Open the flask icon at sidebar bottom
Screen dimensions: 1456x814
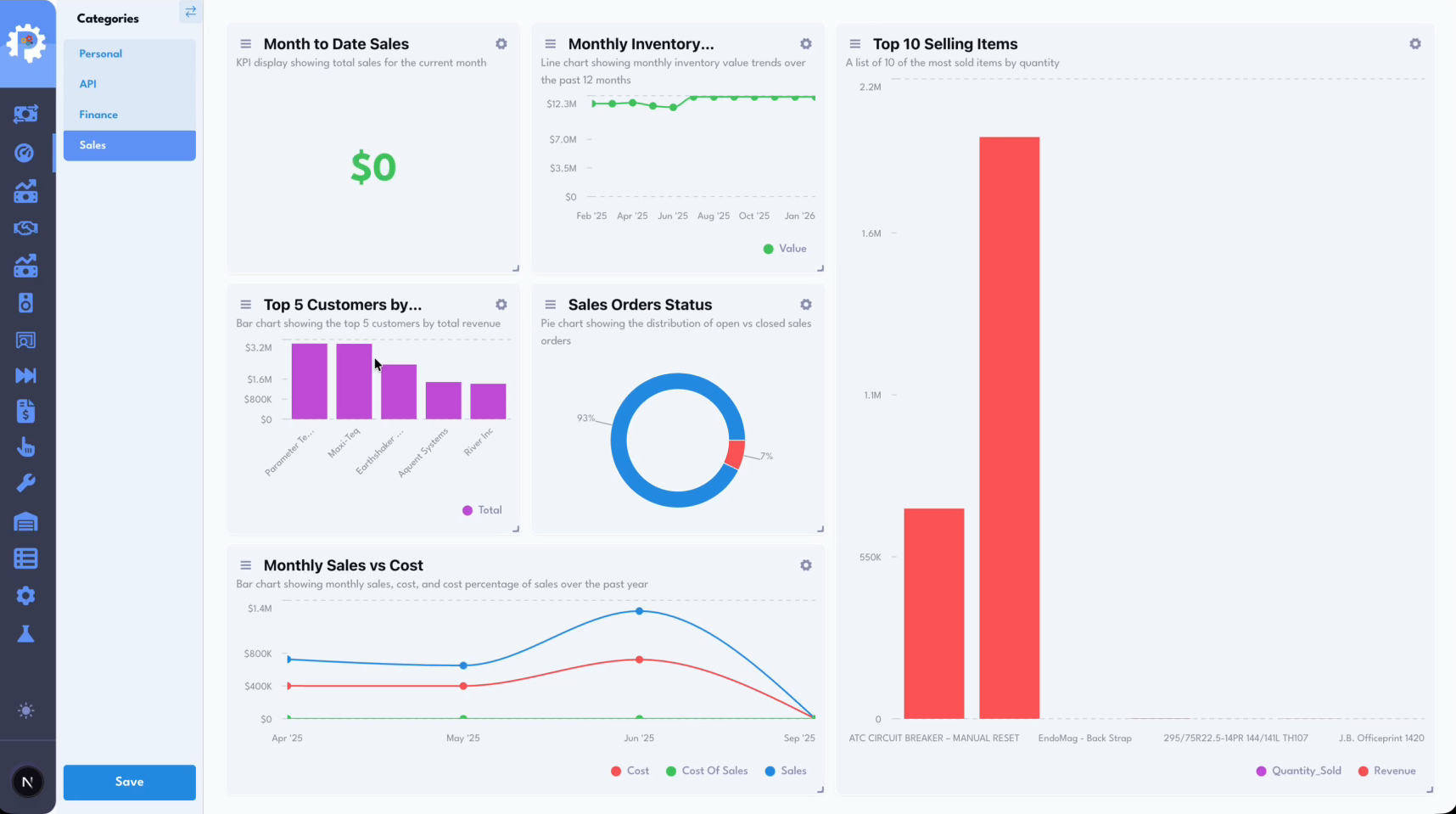(26, 633)
